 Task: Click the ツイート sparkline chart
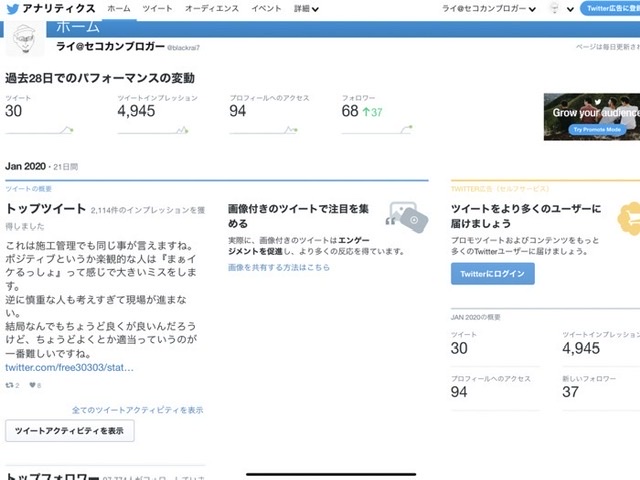click(39, 130)
